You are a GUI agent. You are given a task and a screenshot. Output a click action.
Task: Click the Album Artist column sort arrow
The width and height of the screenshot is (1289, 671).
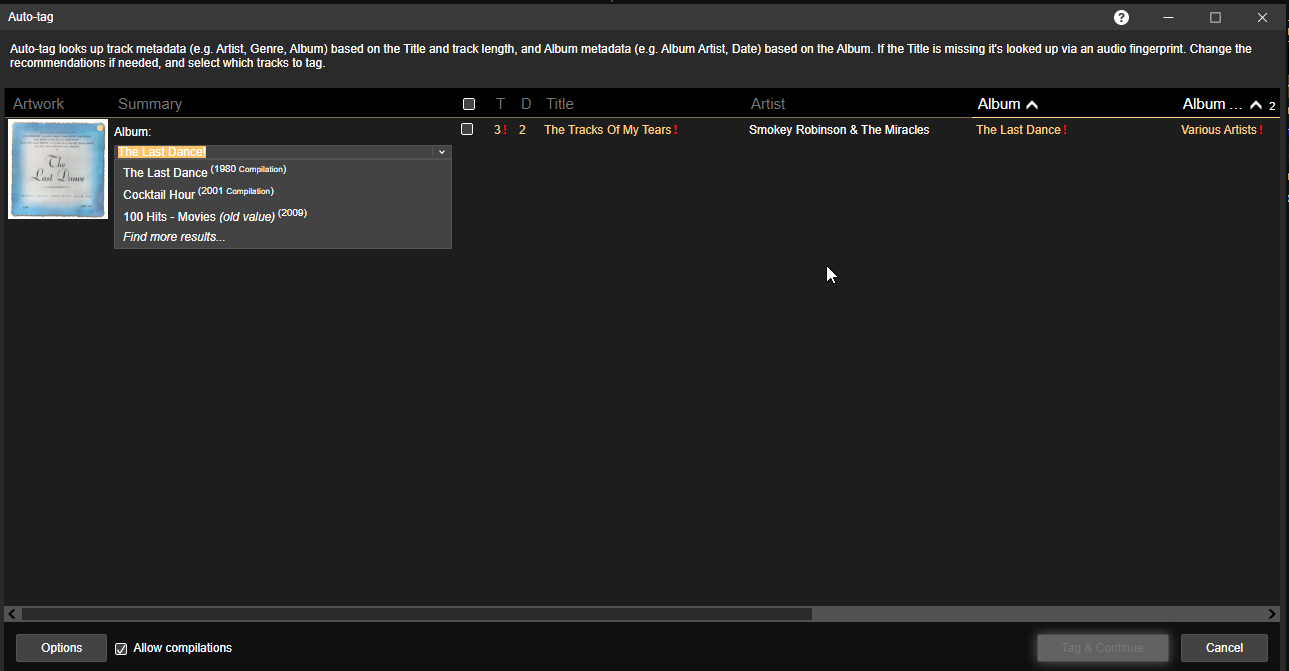pyautogui.click(x=1256, y=105)
